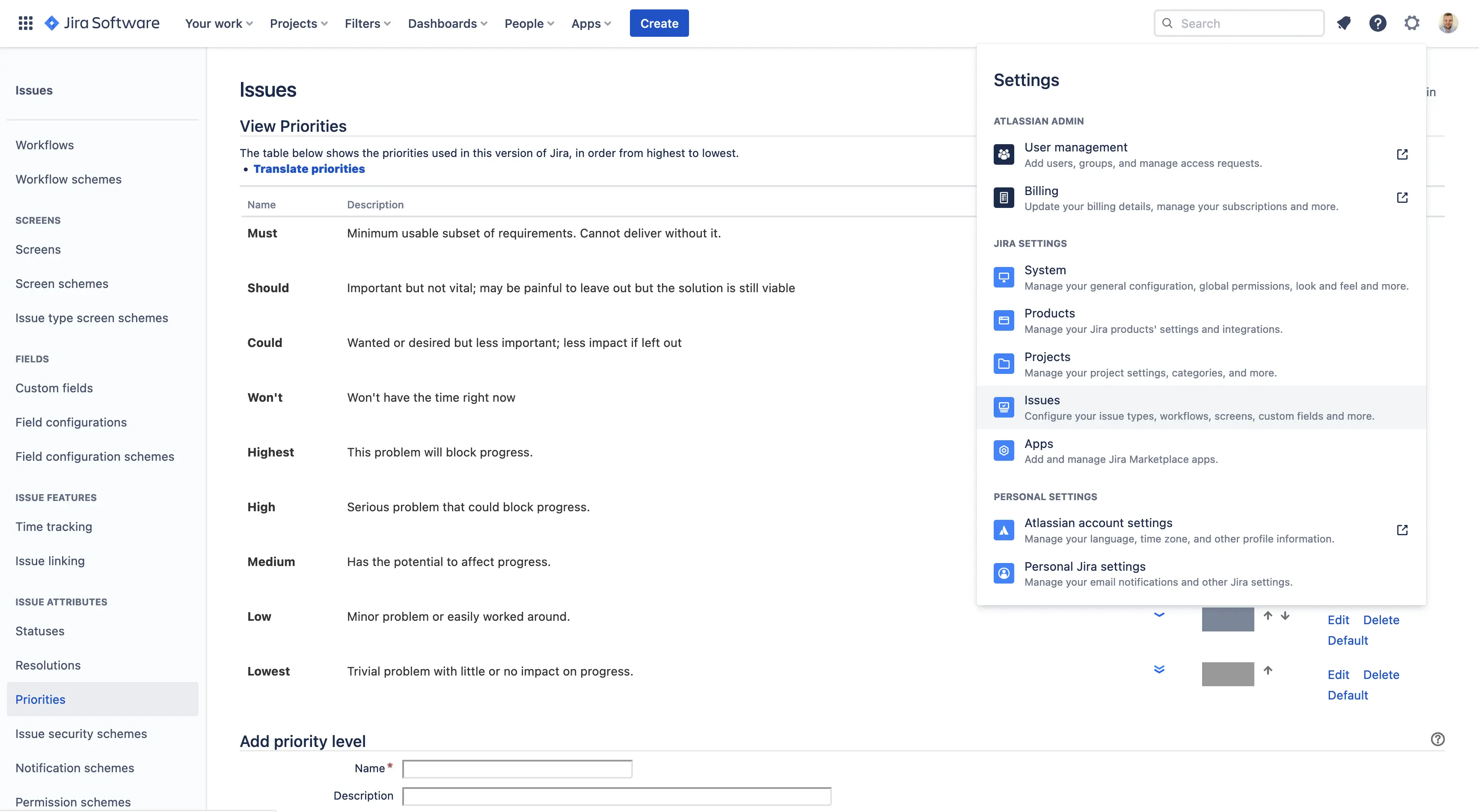
Task: Set Low as Default priority
Action: [x=1348, y=640]
